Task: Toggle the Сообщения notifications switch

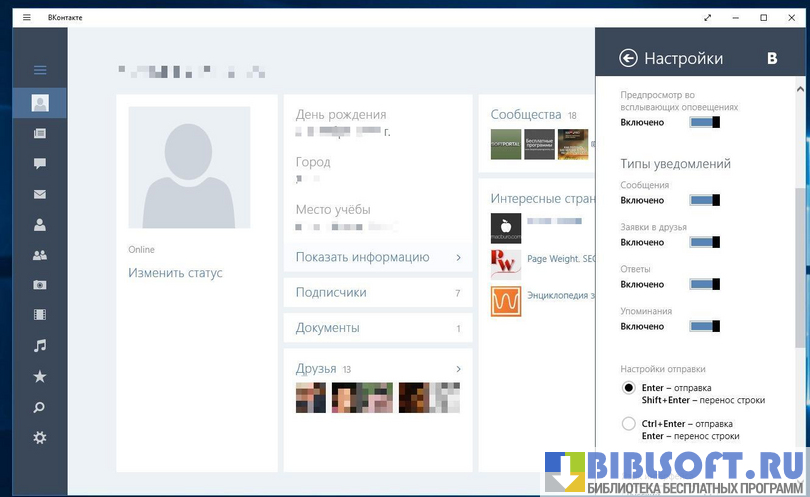Action: pyautogui.click(x=704, y=200)
